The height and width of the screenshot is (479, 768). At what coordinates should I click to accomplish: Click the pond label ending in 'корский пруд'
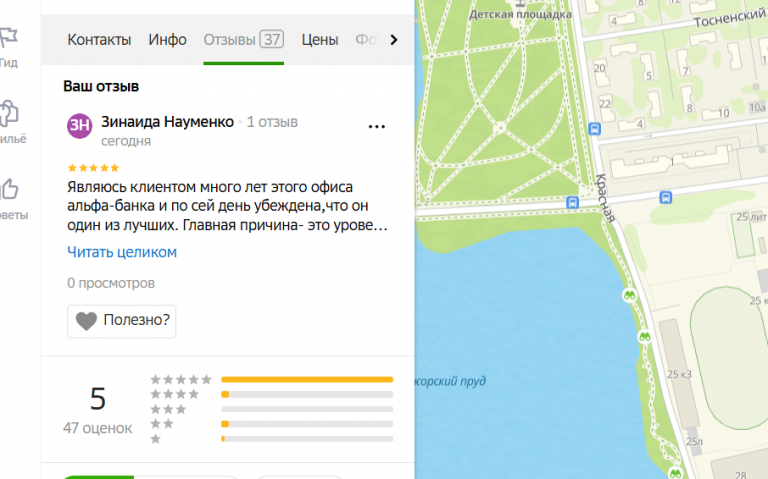point(450,381)
